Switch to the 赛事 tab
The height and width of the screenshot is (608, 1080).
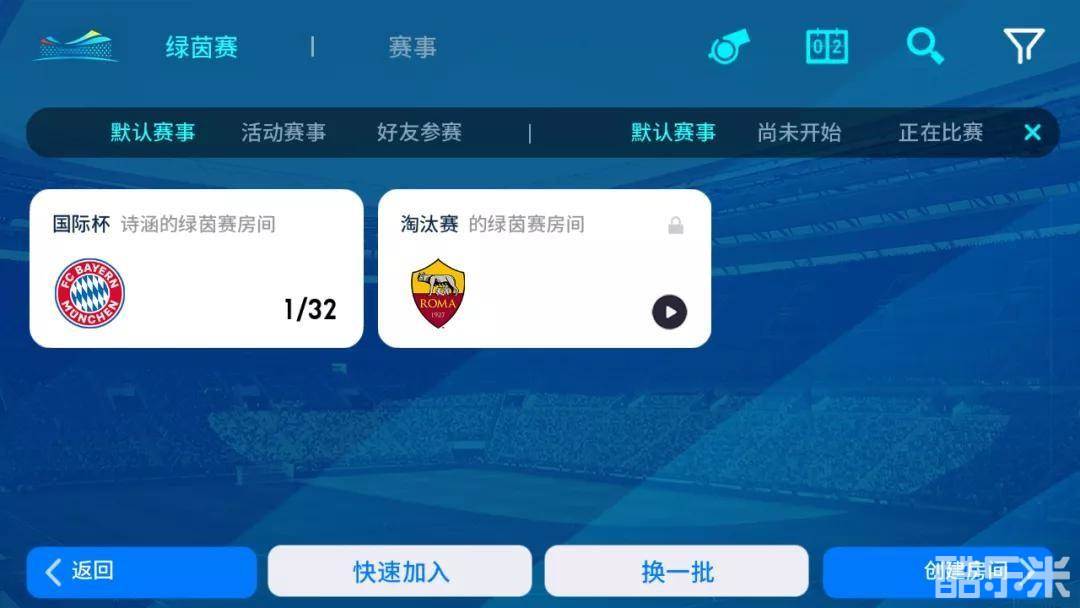(412, 47)
